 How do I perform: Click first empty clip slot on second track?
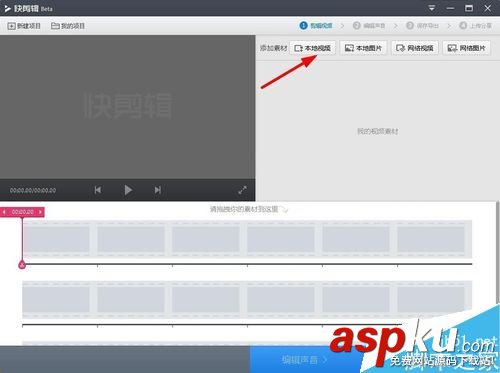point(56,299)
